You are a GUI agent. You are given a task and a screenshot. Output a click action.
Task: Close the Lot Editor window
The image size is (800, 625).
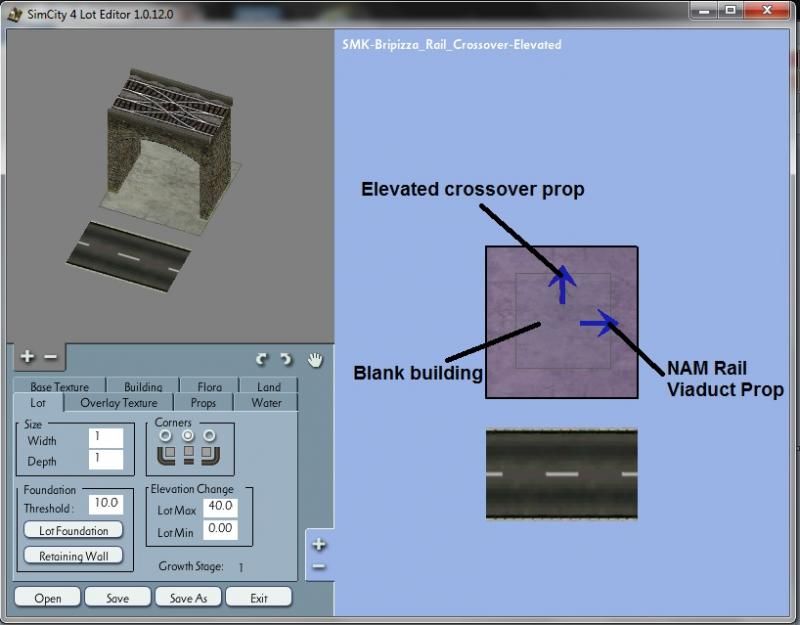pyautogui.click(x=767, y=10)
